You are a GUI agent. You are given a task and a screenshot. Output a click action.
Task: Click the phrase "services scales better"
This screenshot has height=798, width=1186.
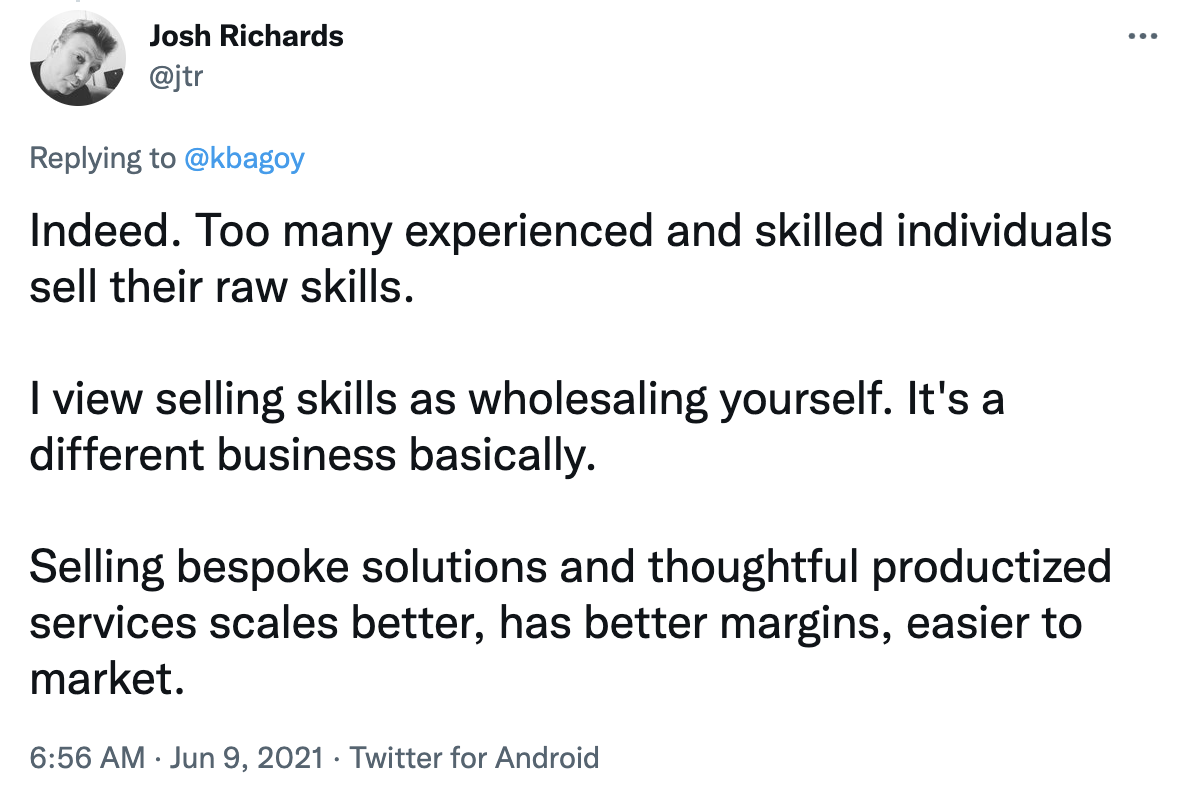pos(257,623)
